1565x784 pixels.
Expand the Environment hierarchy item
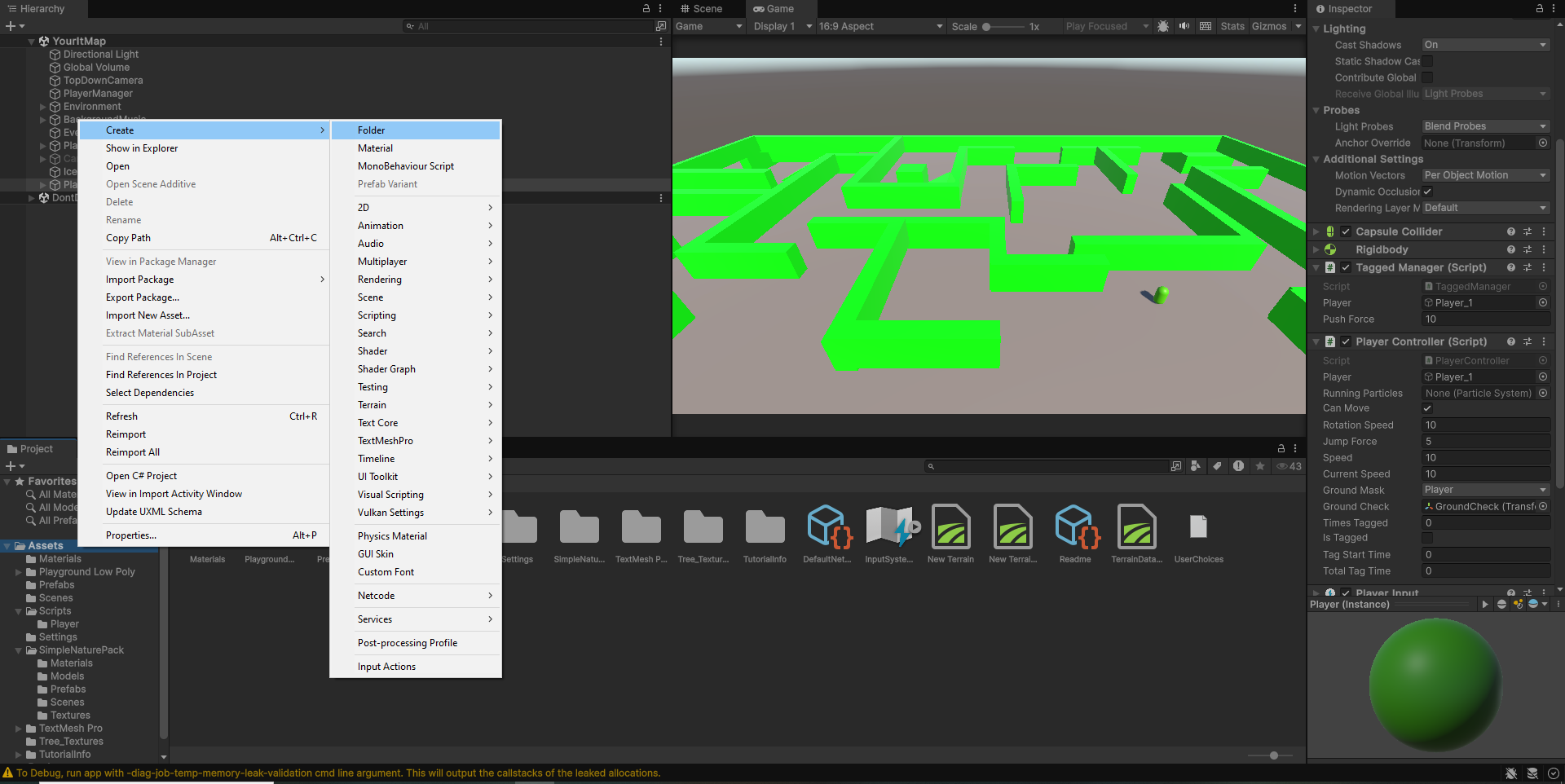(43, 107)
